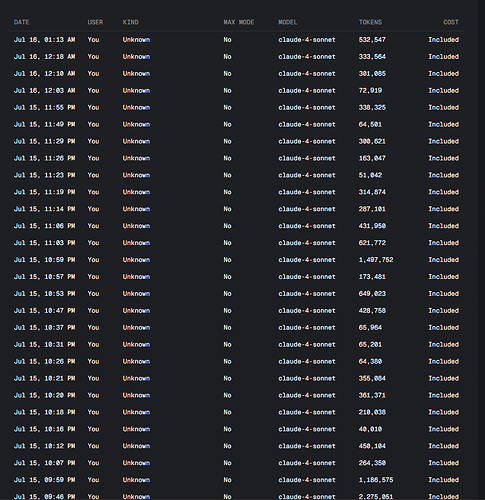Click the COST column header
485x500 pixels.
451,22
